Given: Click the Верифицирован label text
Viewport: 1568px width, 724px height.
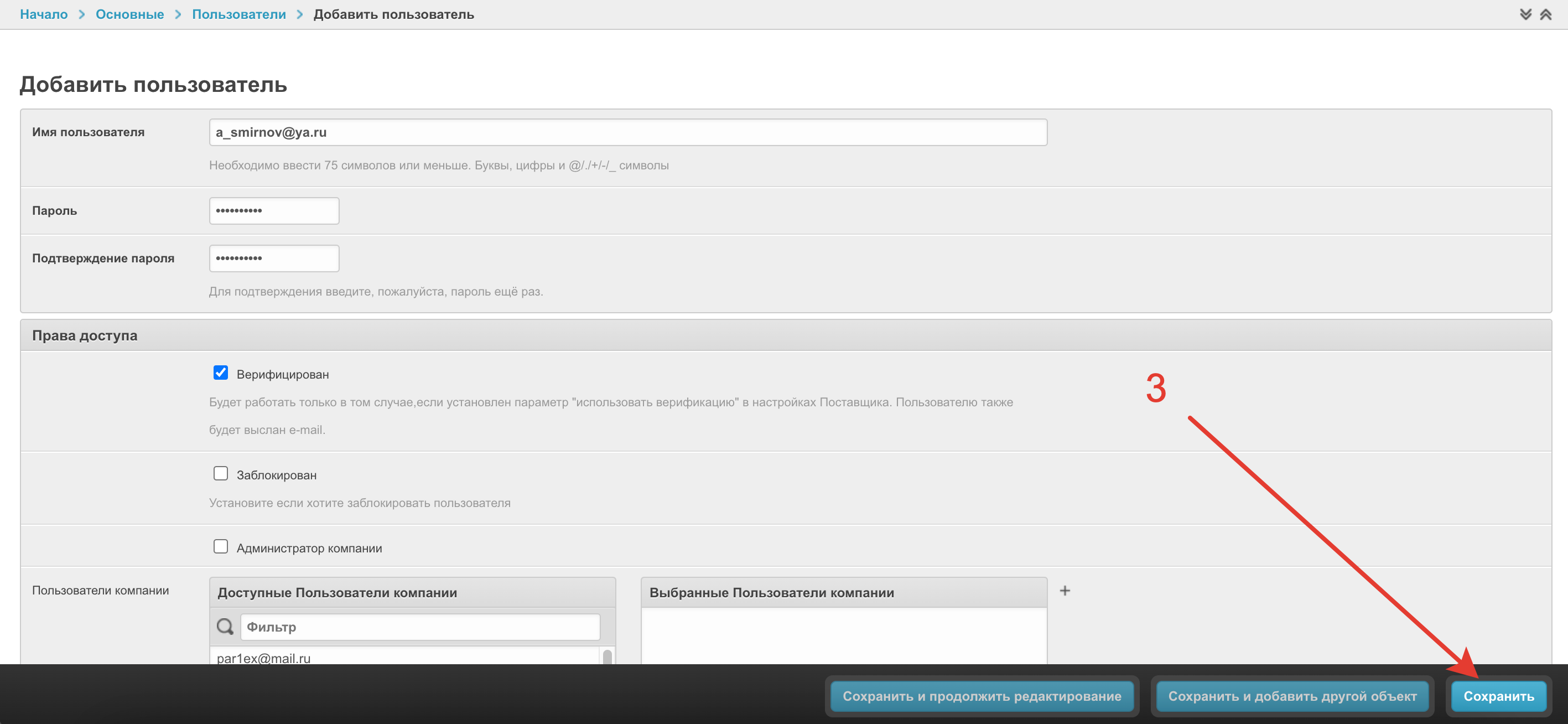Looking at the screenshot, I should 282,375.
